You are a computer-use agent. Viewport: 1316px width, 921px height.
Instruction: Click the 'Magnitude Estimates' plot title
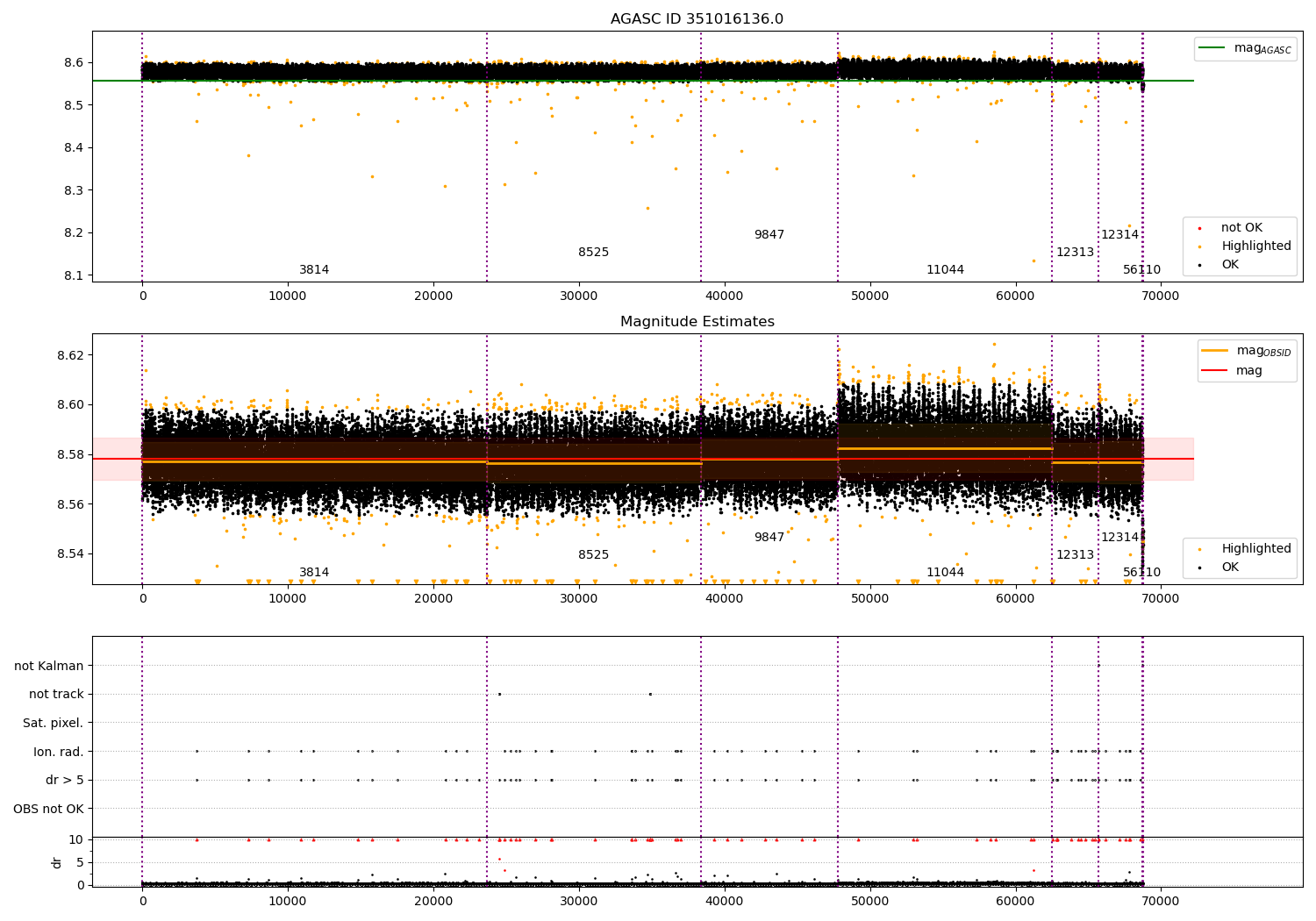point(697,322)
